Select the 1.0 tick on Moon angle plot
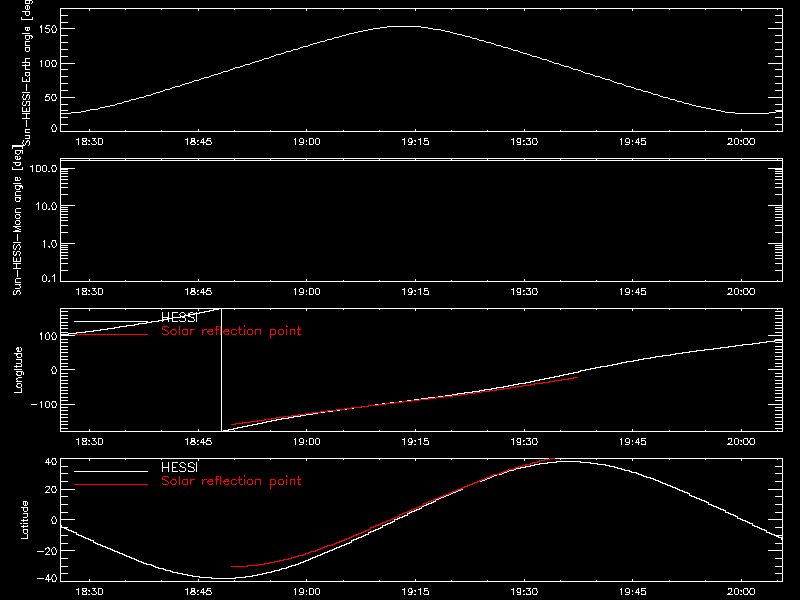 coord(49,244)
